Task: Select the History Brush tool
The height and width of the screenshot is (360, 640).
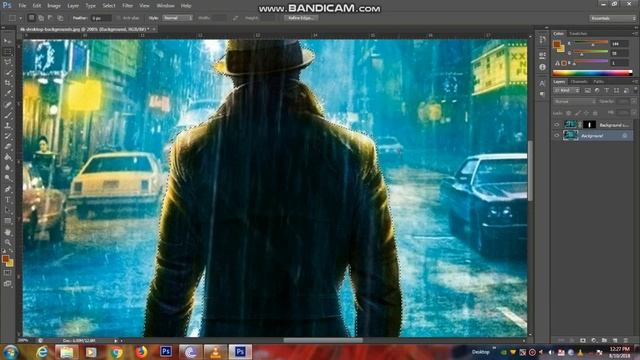Action: 7,136
